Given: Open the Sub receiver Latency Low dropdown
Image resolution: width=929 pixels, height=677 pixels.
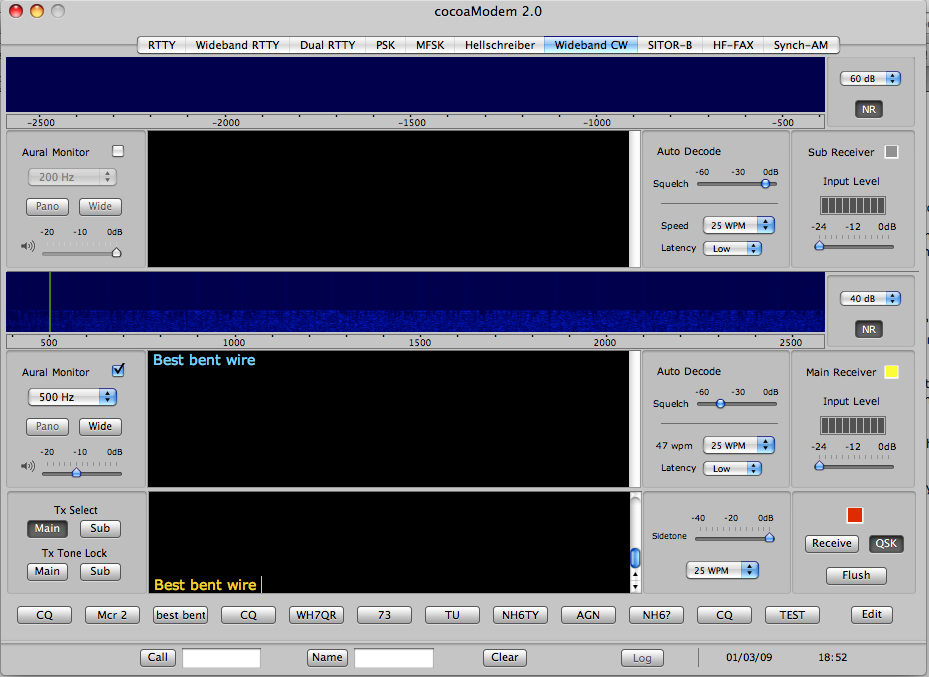Looking at the screenshot, I should 732,249.
